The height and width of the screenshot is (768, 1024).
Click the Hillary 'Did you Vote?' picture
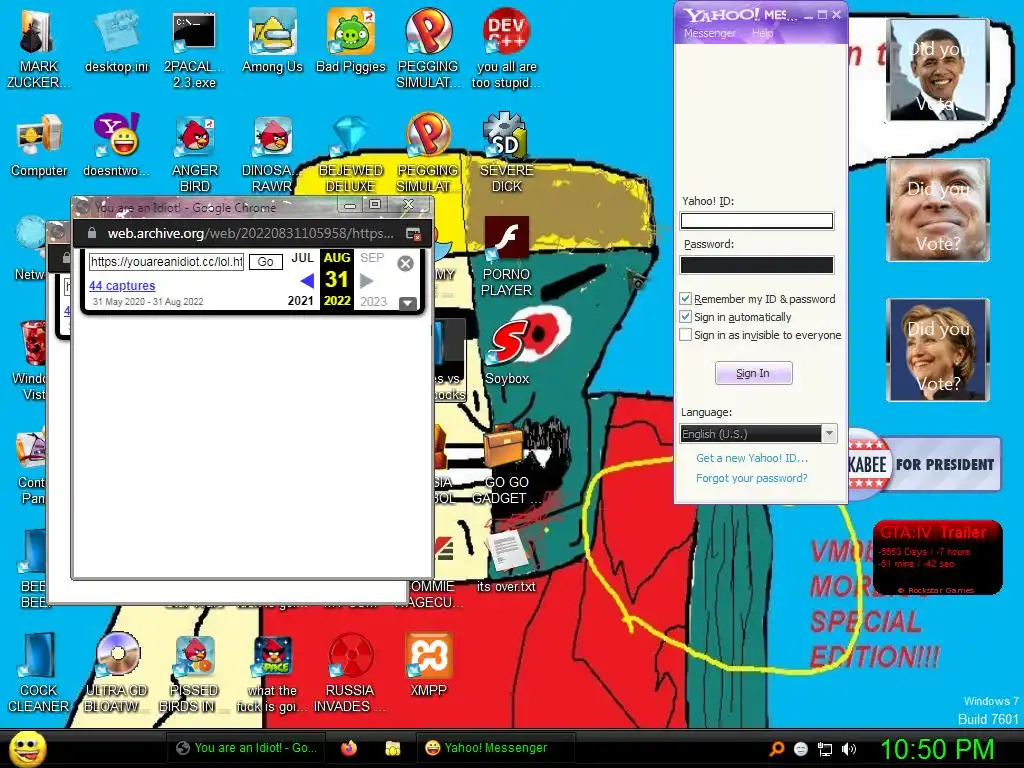tap(938, 349)
